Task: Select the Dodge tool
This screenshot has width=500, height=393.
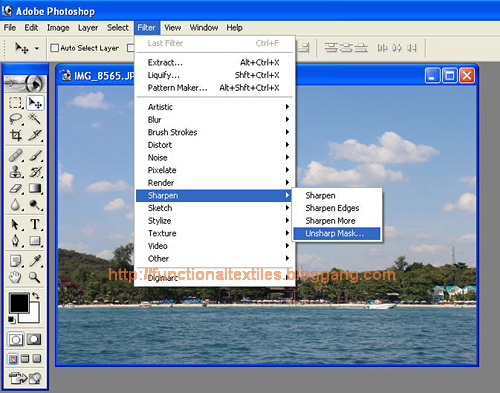Action: tap(35, 205)
